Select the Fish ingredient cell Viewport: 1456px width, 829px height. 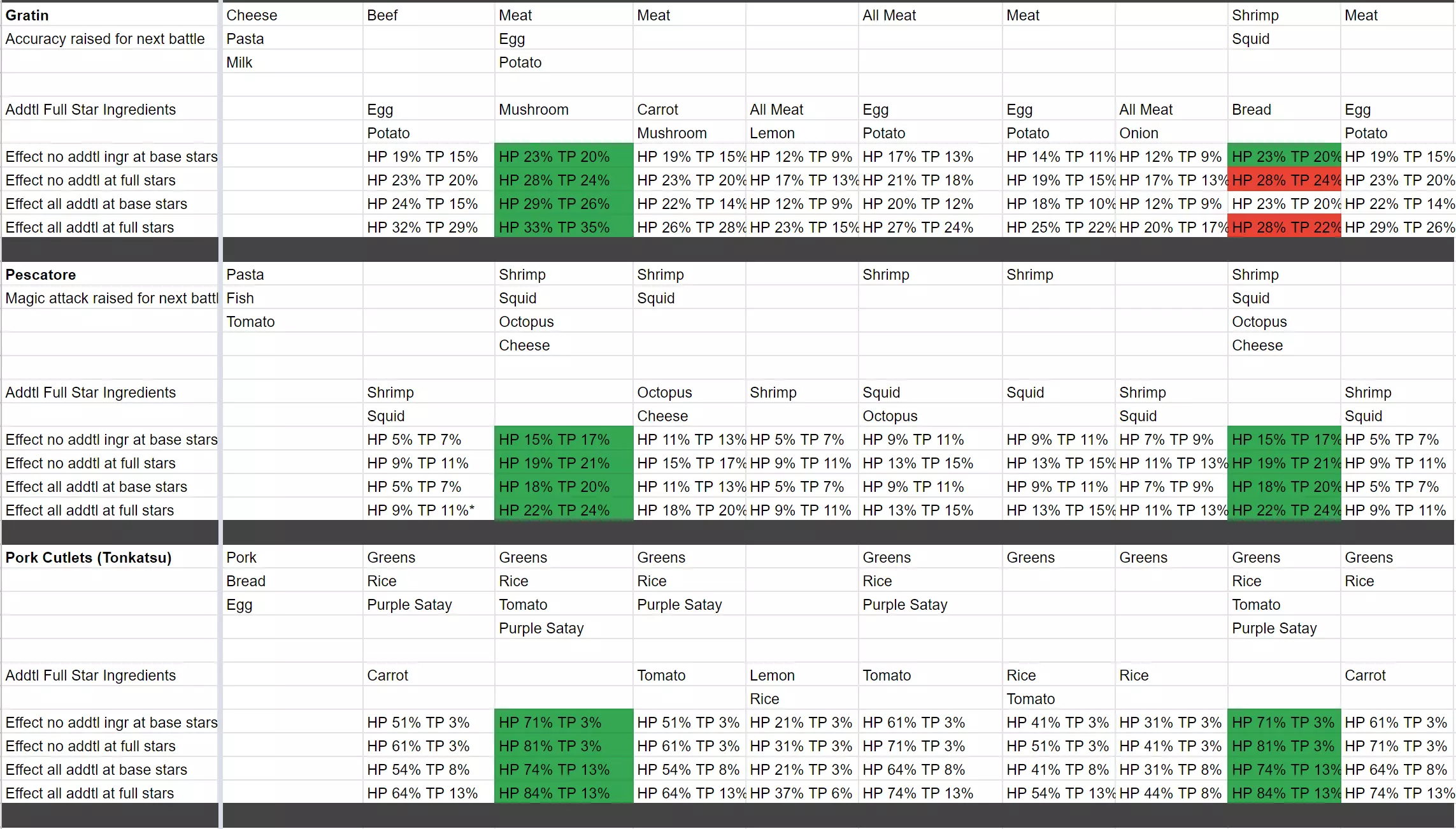pos(240,298)
